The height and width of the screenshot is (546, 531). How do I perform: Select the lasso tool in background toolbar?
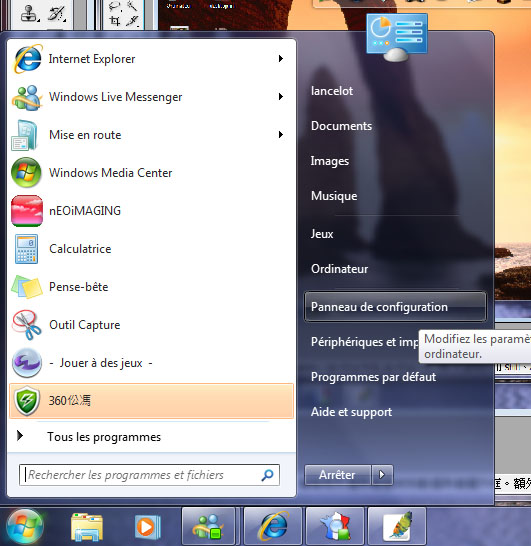pos(115,6)
